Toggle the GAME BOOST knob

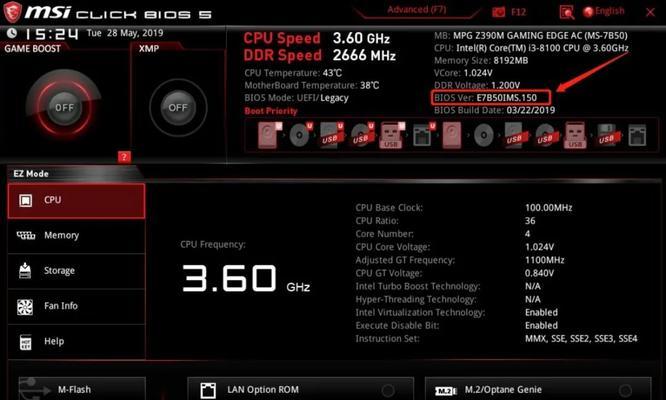[64, 107]
